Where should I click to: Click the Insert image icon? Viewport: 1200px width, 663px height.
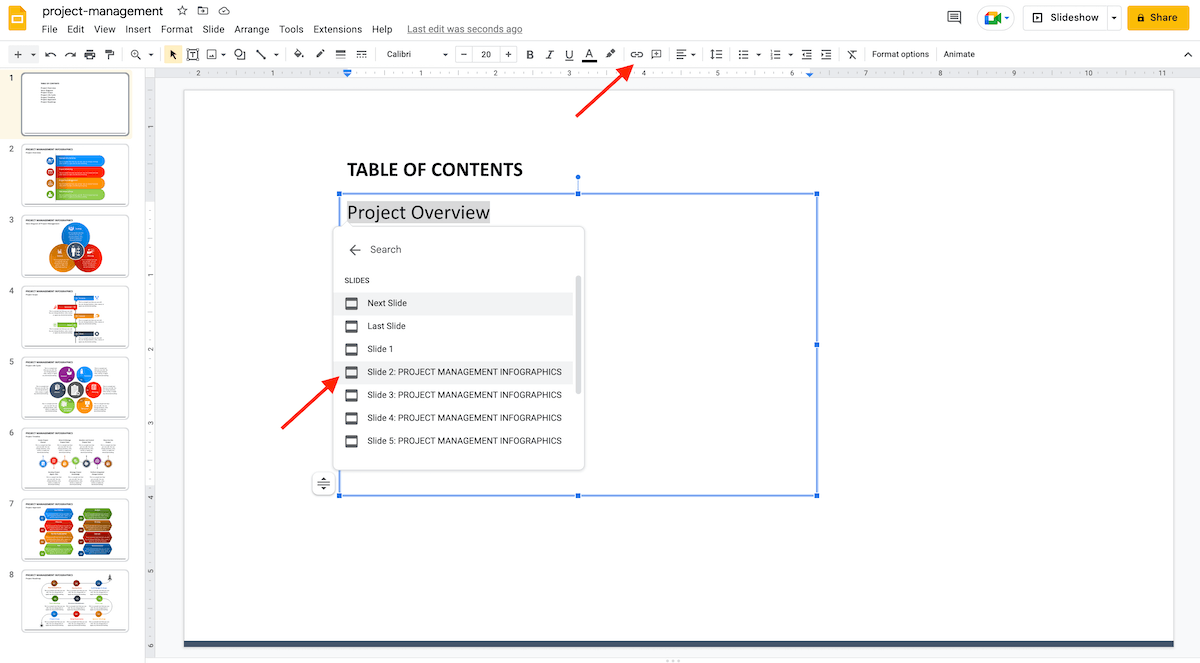212,54
